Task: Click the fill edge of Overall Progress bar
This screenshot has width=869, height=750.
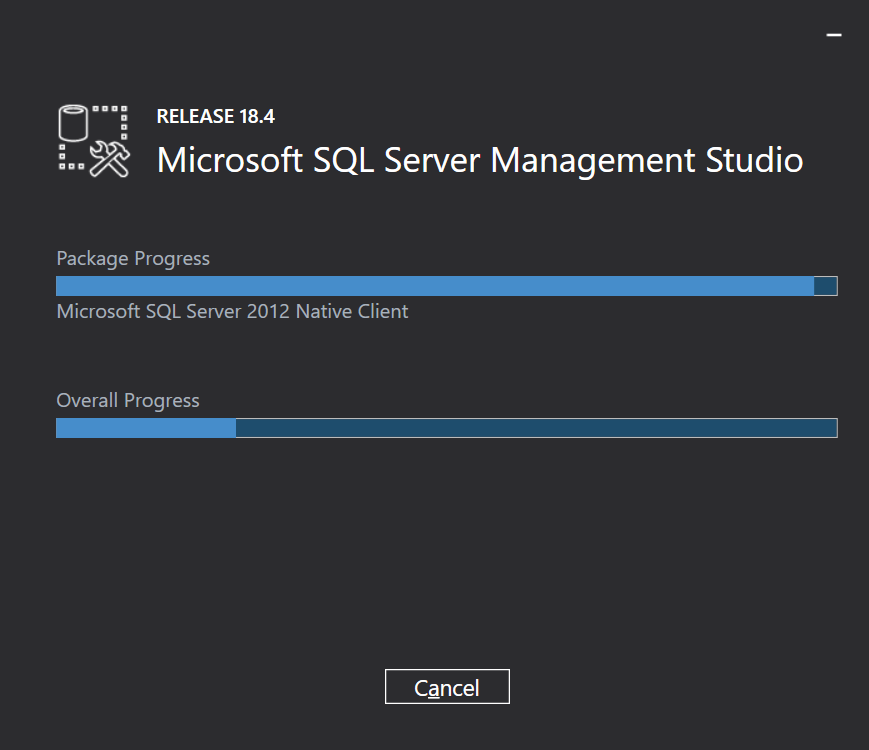Action: click(235, 428)
